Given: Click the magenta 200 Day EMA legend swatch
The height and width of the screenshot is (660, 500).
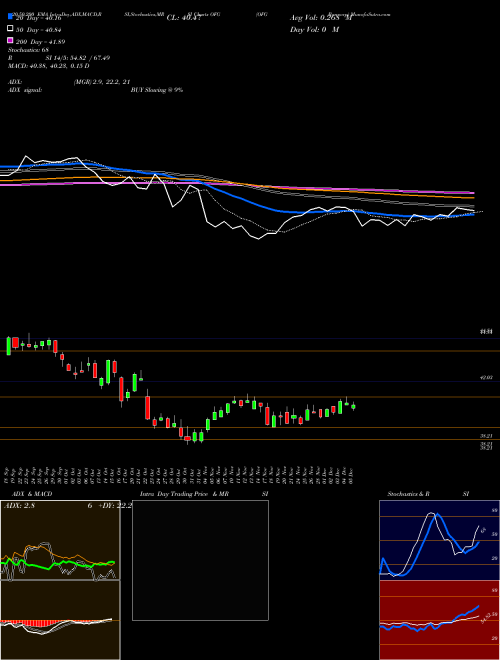Looking at the screenshot, I should [11, 40].
